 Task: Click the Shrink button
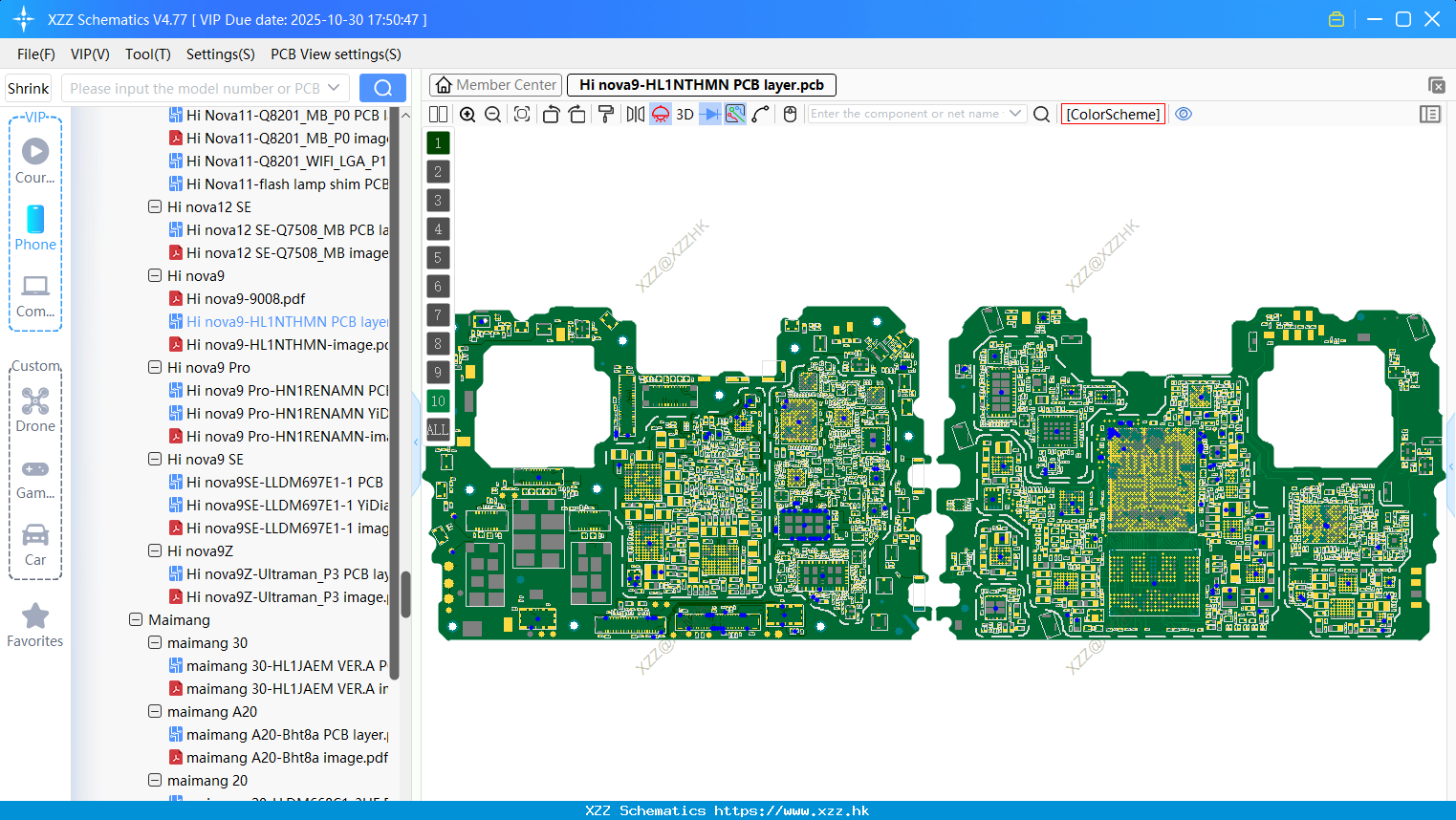coord(29,88)
